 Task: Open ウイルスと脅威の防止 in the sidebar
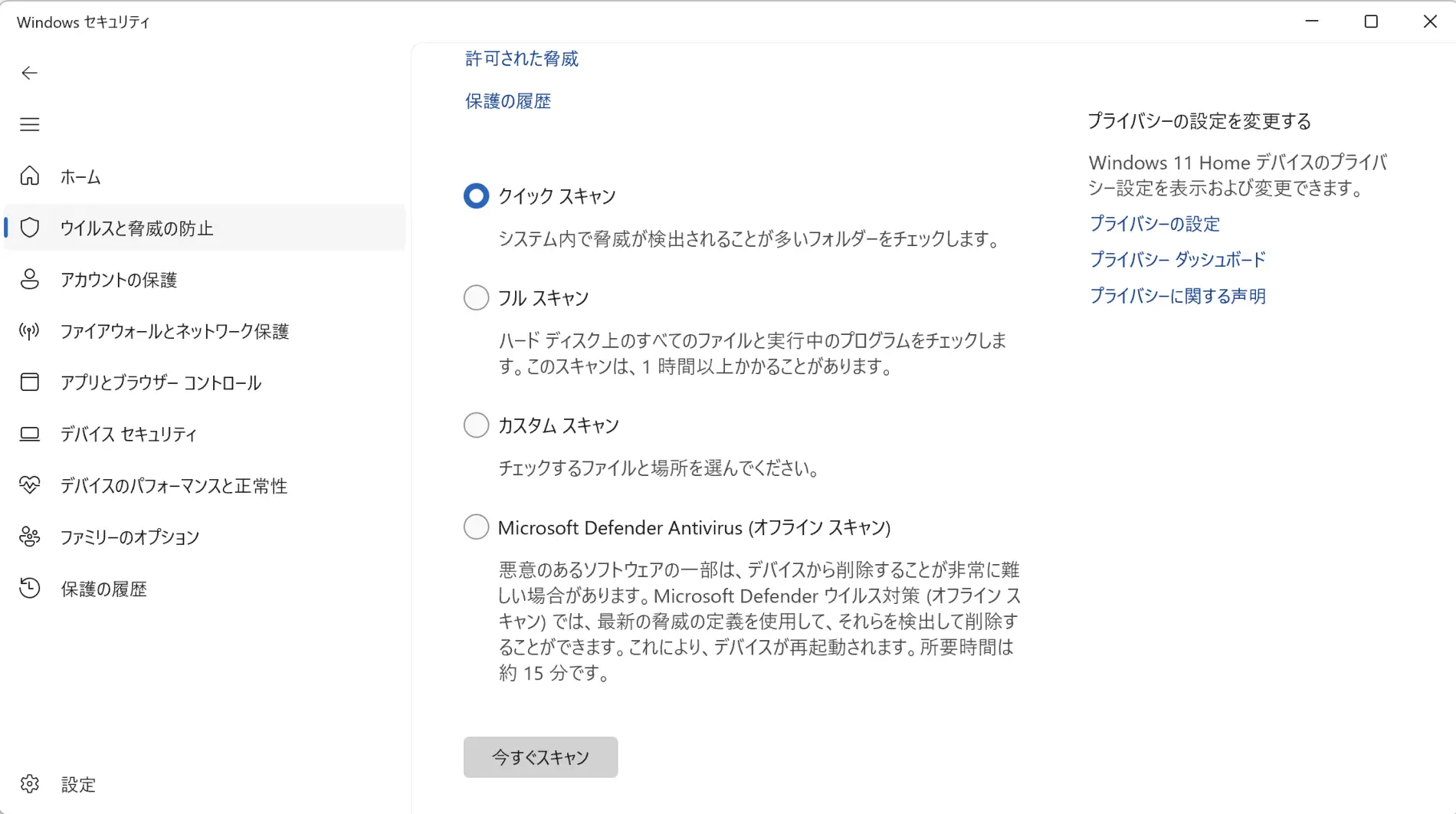(205, 228)
